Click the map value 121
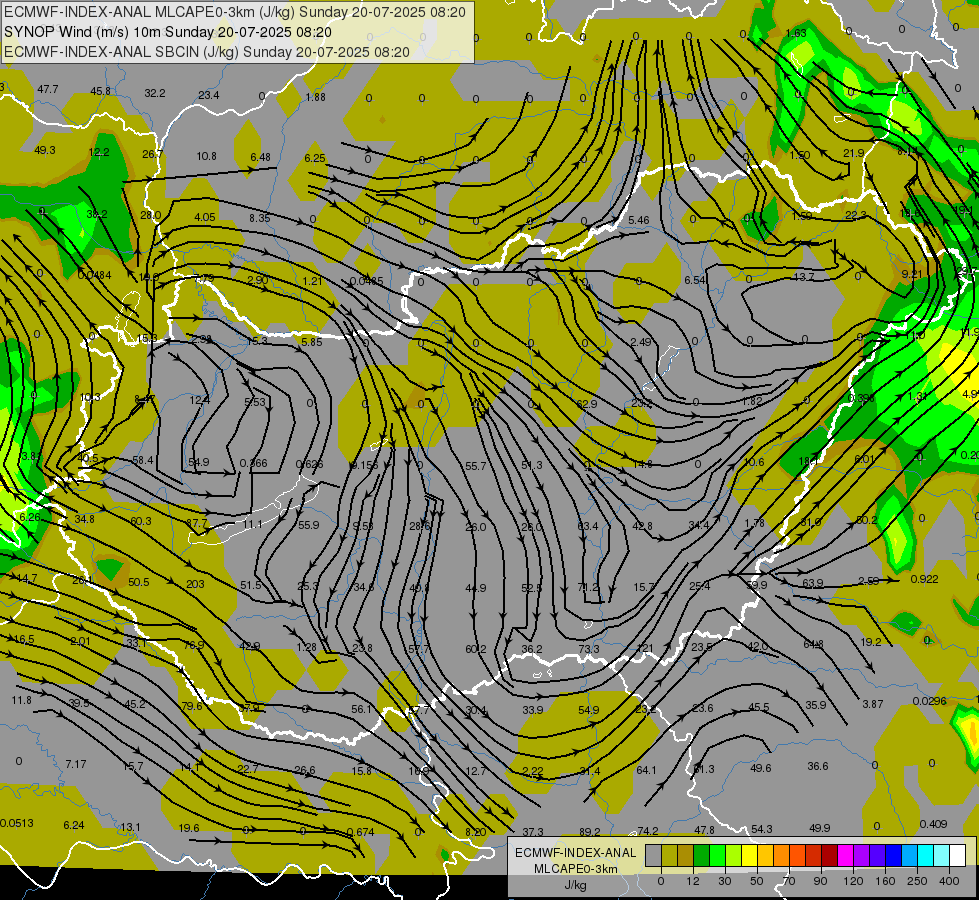The height and width of the screenshot is (900, 979). pyautogui.click(x=645, y=648)
